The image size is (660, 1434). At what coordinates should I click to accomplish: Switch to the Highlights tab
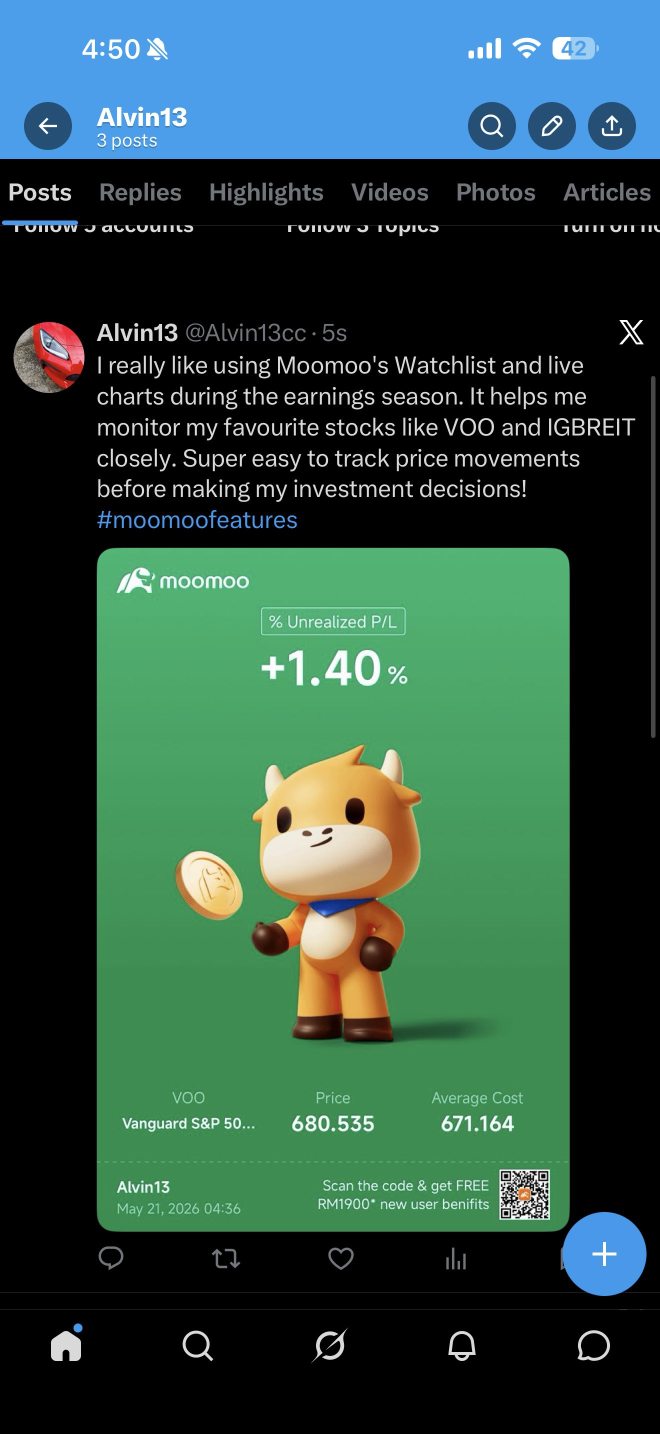point(266,192)
